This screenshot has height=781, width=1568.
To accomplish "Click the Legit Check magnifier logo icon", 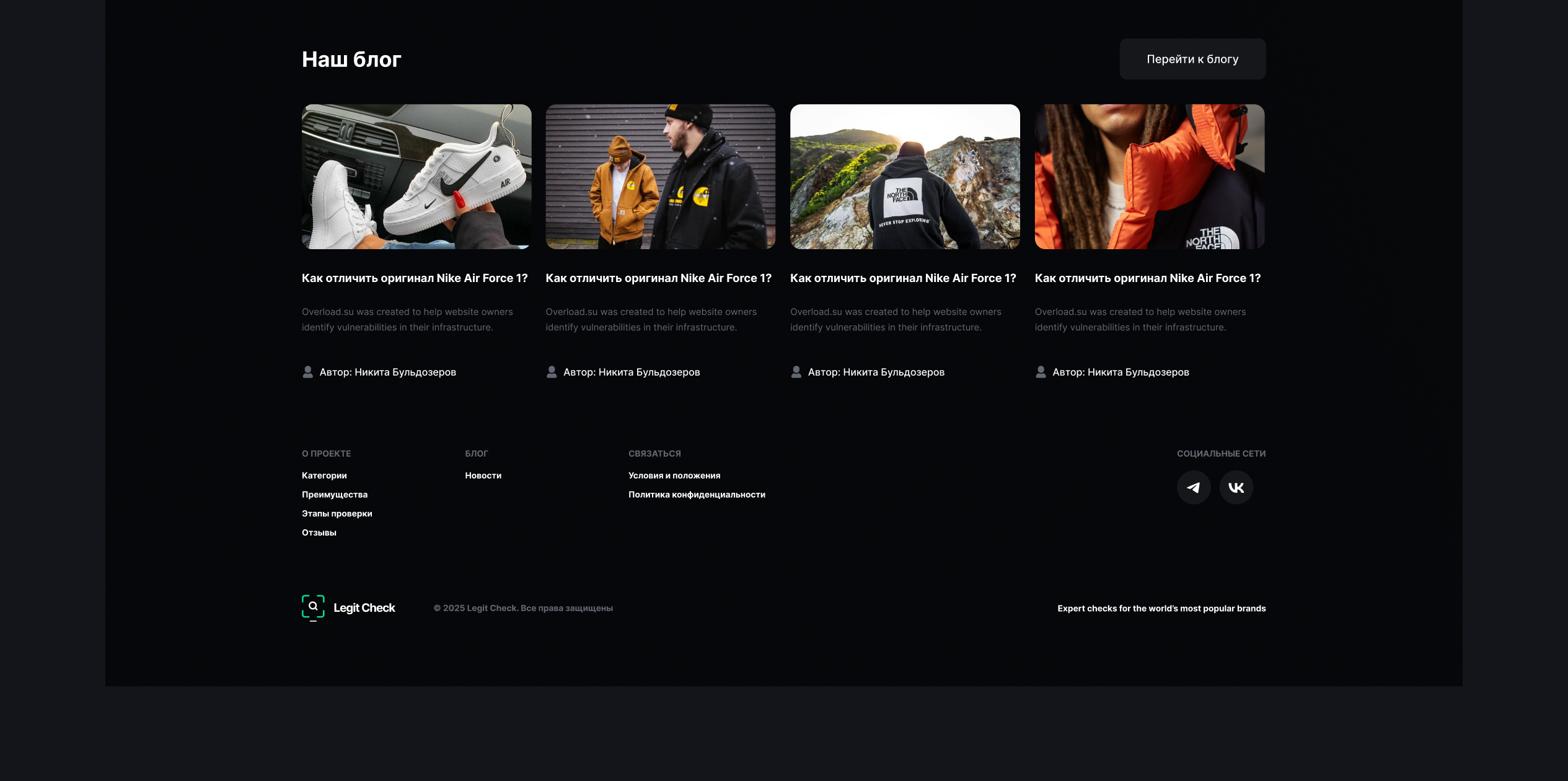I will pos(314,607).
